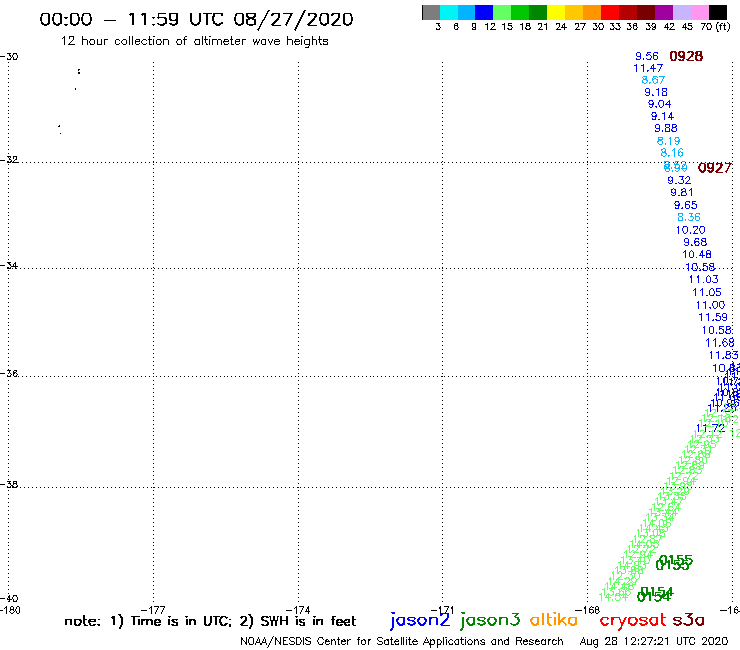Click the NOAA/NESDIS credit line
The height and width of the screenshot is (650, 740).
[x=402, y=641]
